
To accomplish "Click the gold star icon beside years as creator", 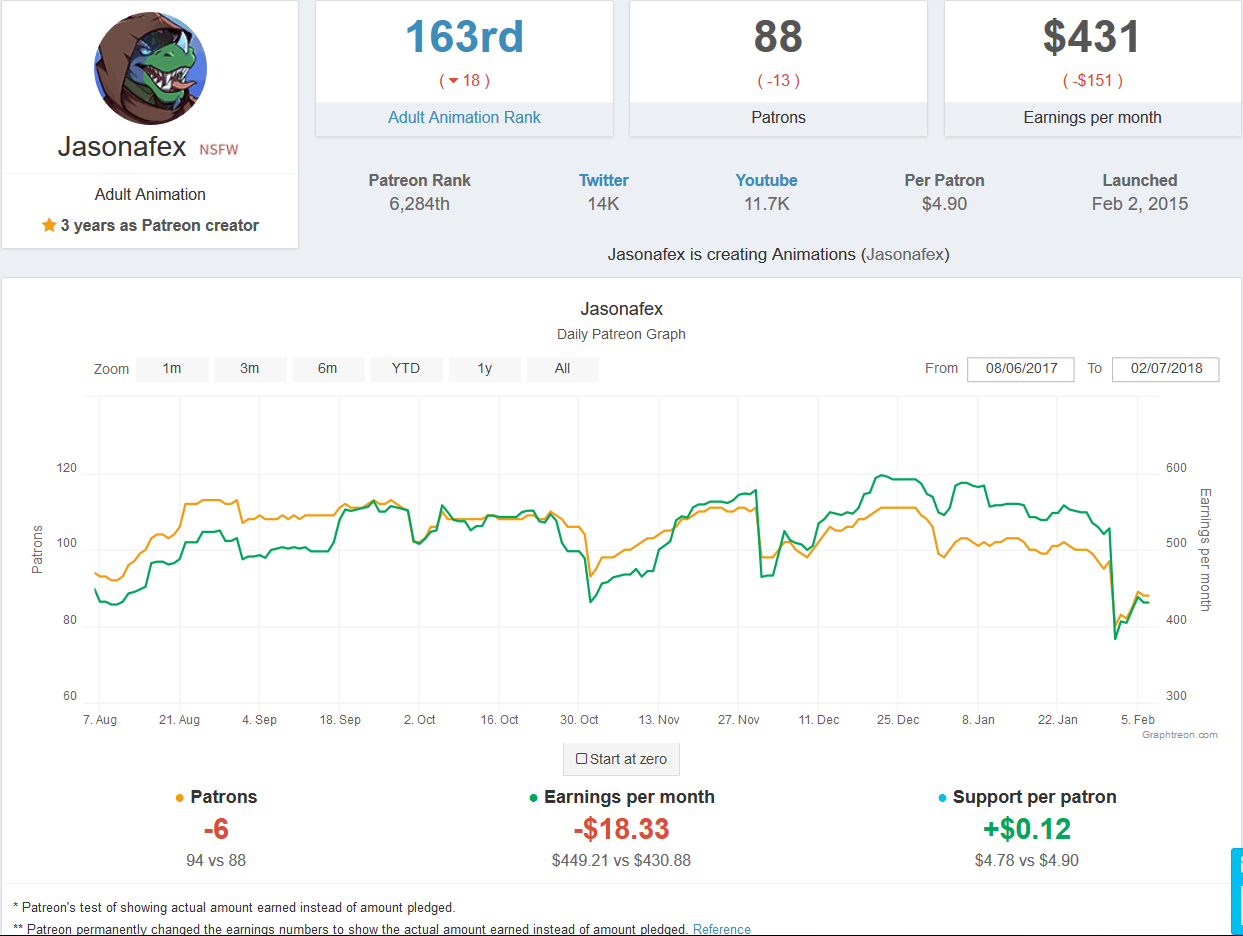I will point(49,226).
